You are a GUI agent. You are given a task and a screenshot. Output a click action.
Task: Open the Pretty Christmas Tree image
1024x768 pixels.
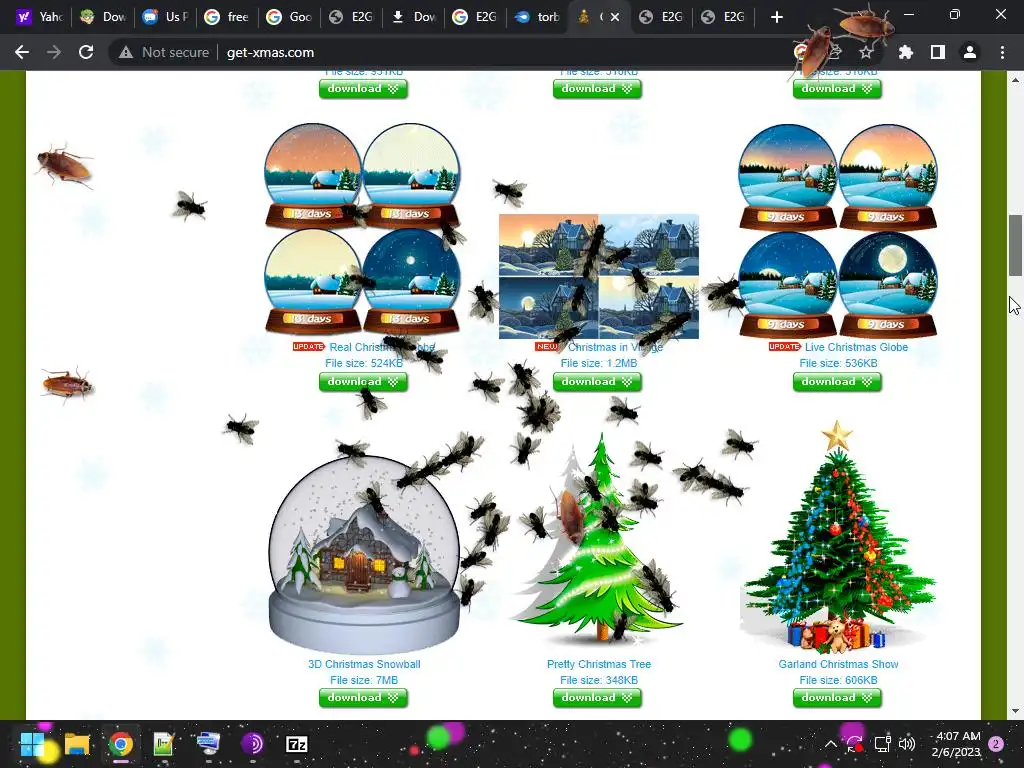pos(598,539)
